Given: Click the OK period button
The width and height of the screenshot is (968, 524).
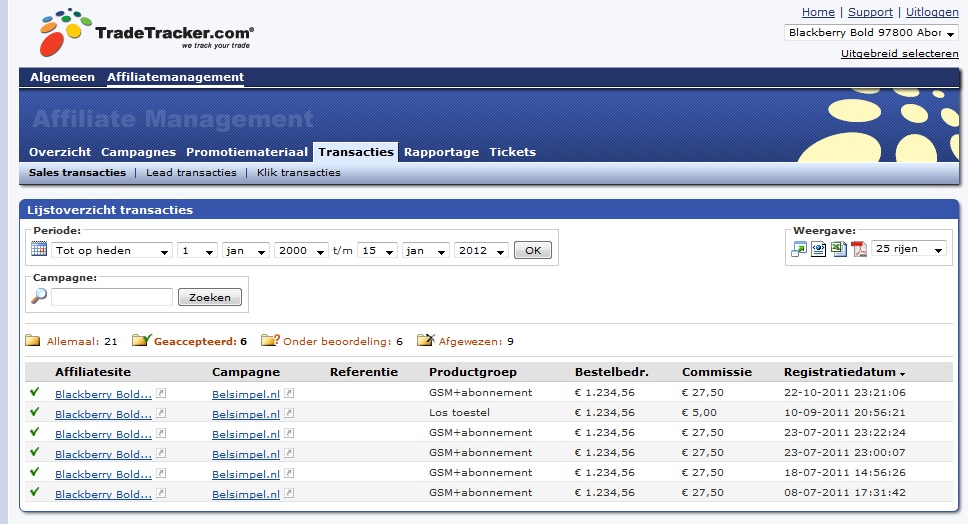Looking at the screenshot, I should click(x=533, y=250).
